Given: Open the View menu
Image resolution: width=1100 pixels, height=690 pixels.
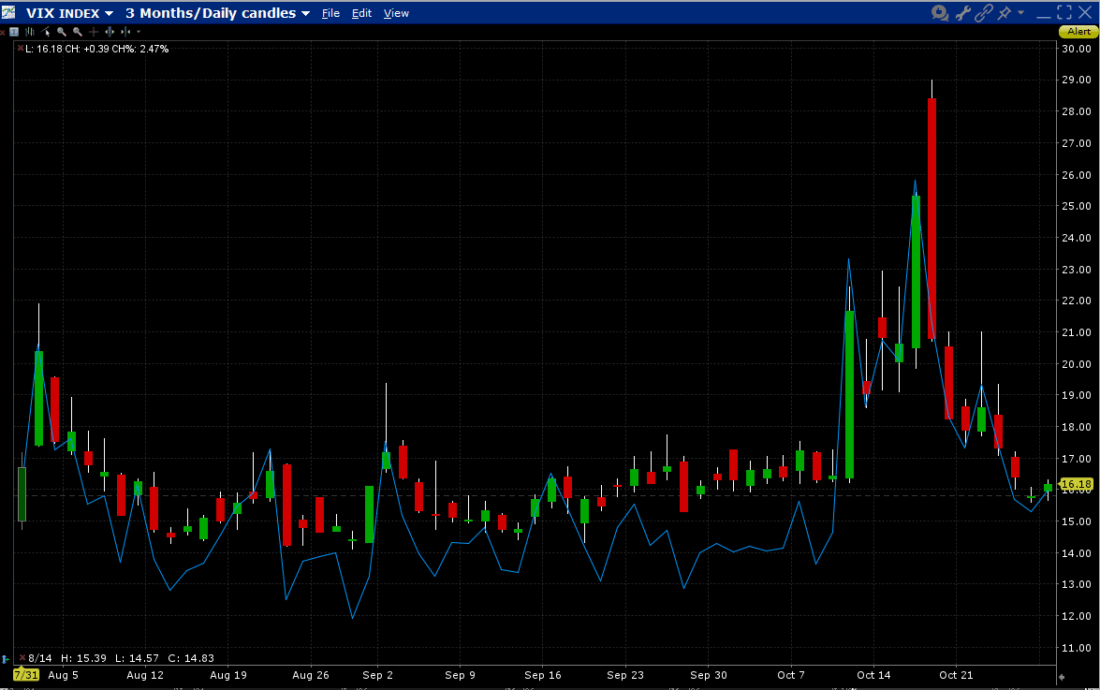Looking at the screenshot, I should click(396, 13).
